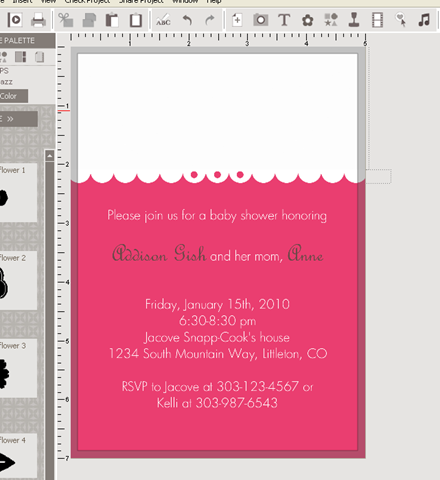The width and height of the screenshot is (440, 480).
Task: Select the Color tab in palette
Action: pos(13,96)
